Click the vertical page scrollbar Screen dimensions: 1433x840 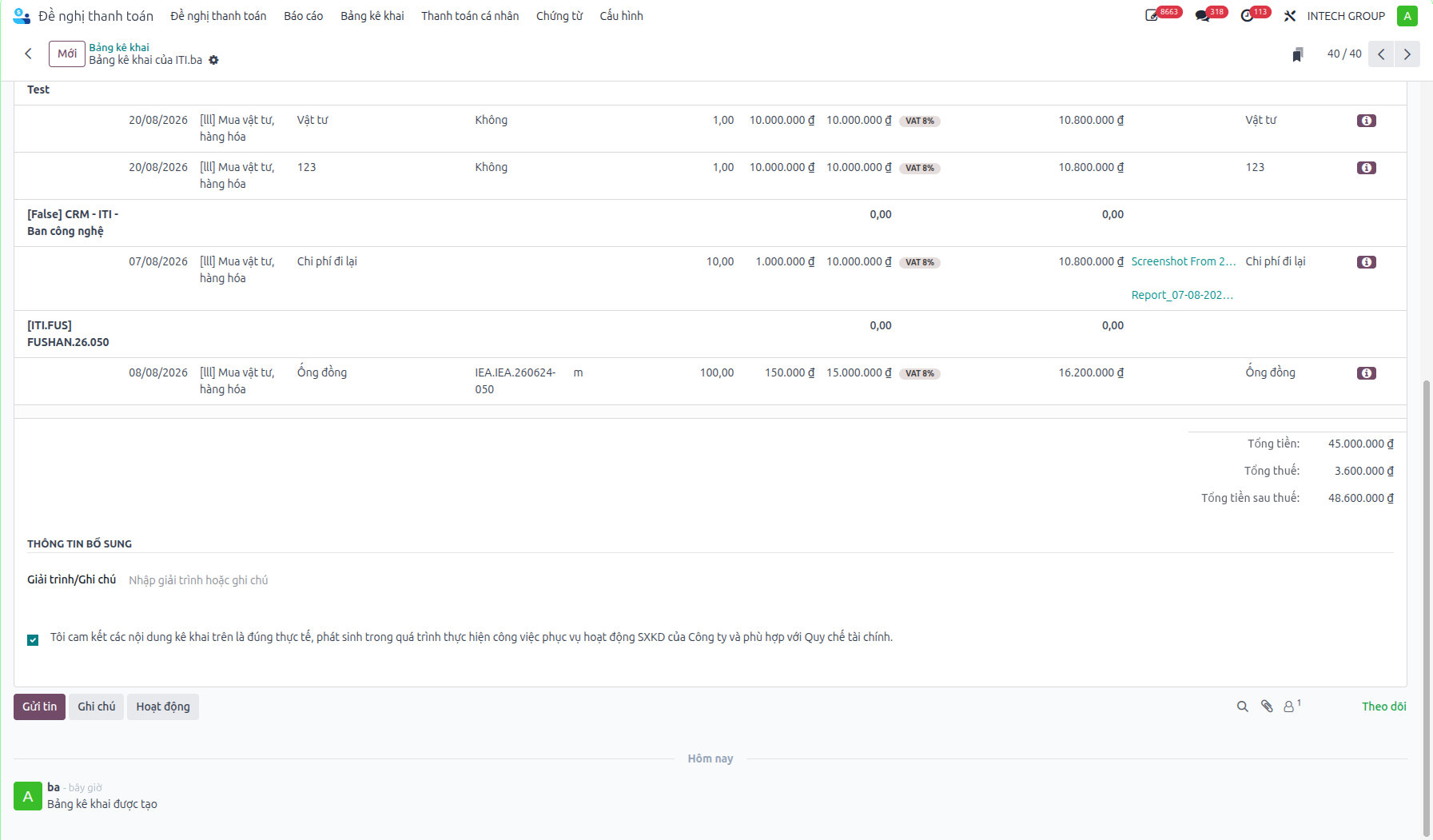(1427, 607)
